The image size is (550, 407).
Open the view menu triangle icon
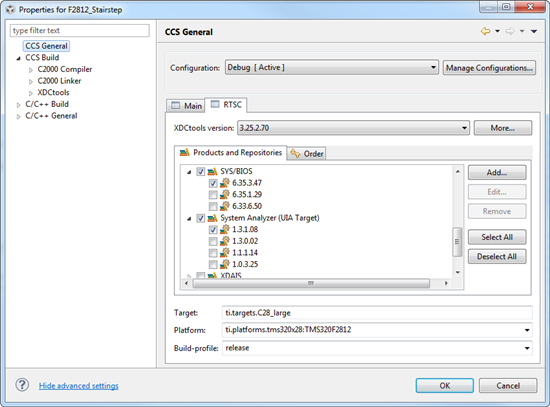pos(534,32)
